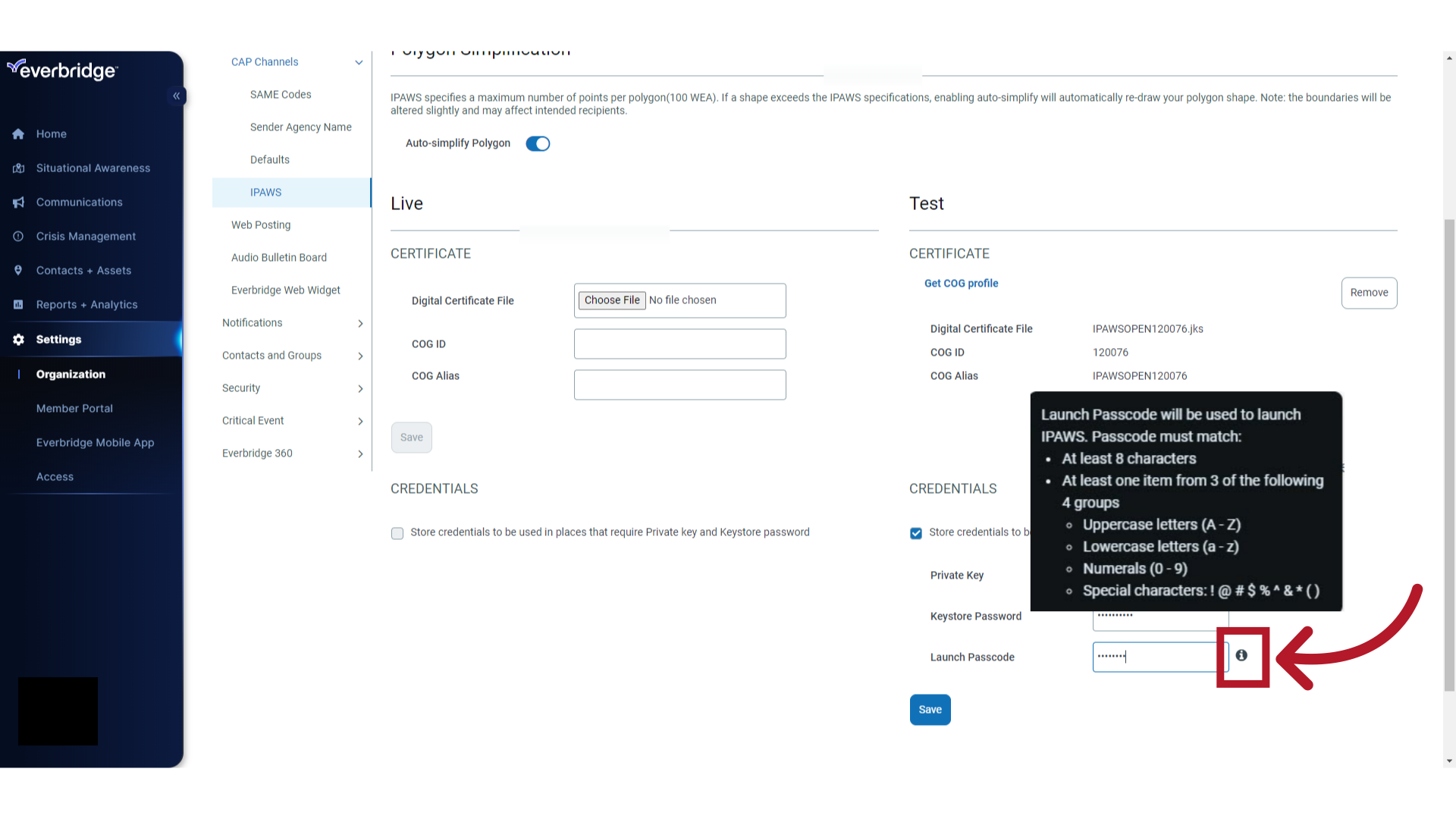Click the Contacts and Assets sidebar icon
This screenshot has width=1456, height=819.
[x=18, y=270]
